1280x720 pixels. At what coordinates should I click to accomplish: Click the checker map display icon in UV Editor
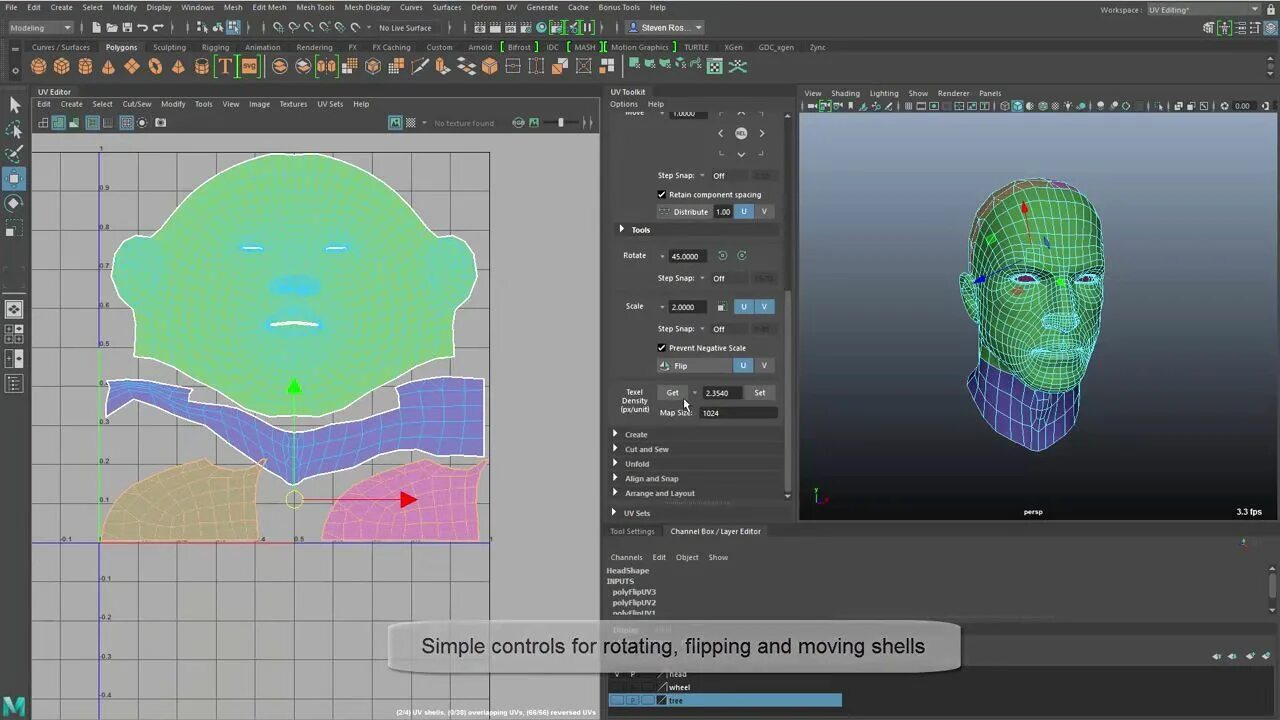pos(411,123)
